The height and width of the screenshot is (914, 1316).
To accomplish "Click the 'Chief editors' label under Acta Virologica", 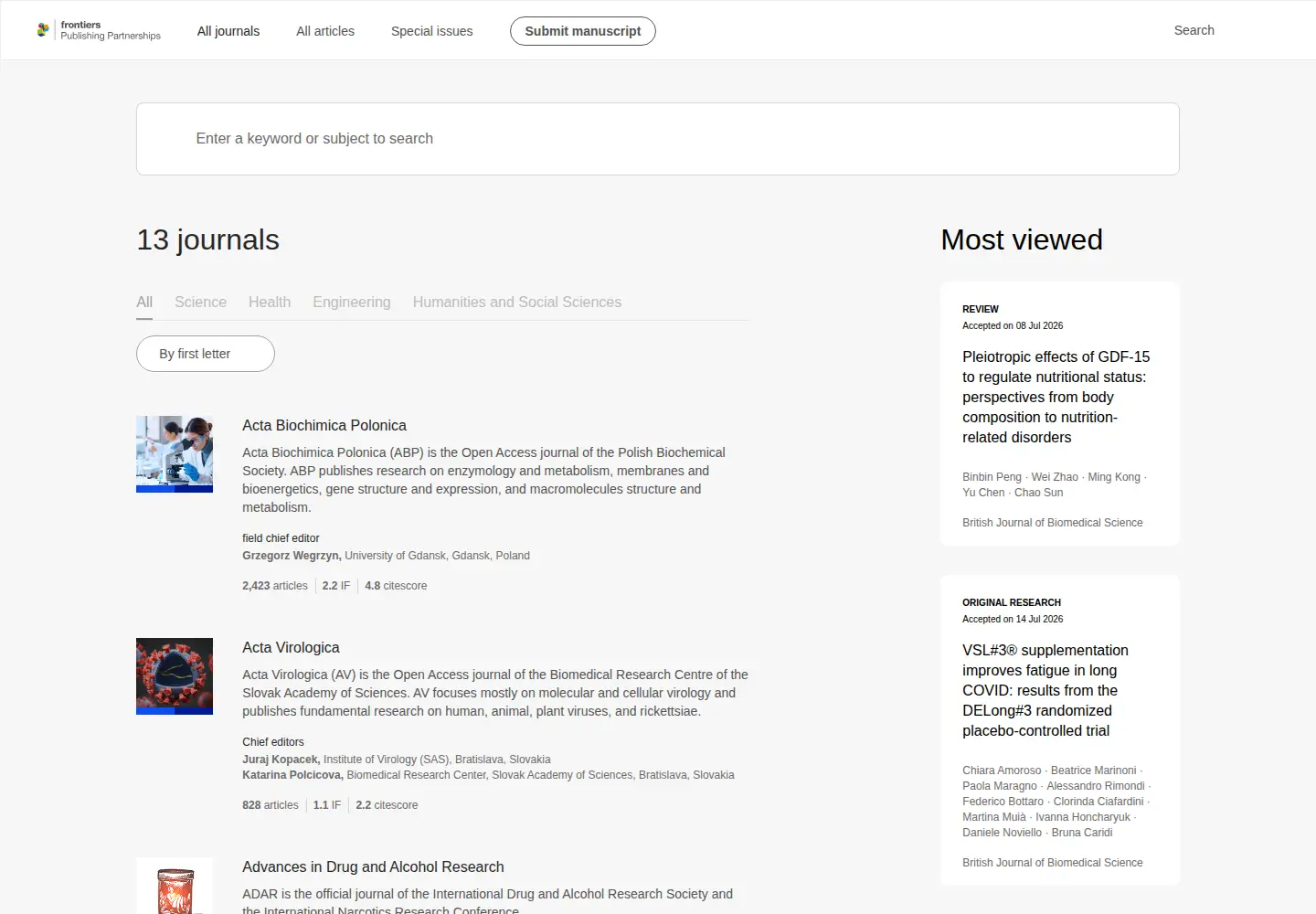I will click(273, 742).
